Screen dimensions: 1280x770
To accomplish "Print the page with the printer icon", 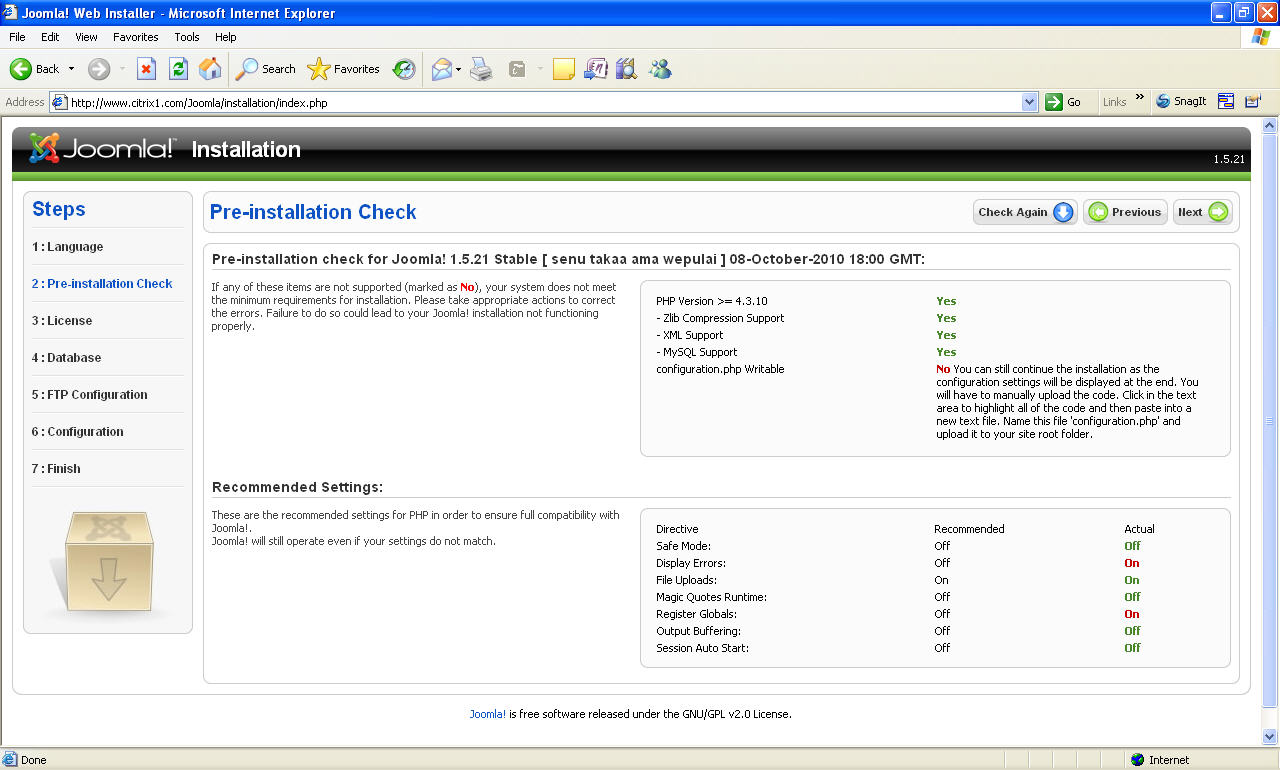I will pyautogui.click(x=482, y=69).
